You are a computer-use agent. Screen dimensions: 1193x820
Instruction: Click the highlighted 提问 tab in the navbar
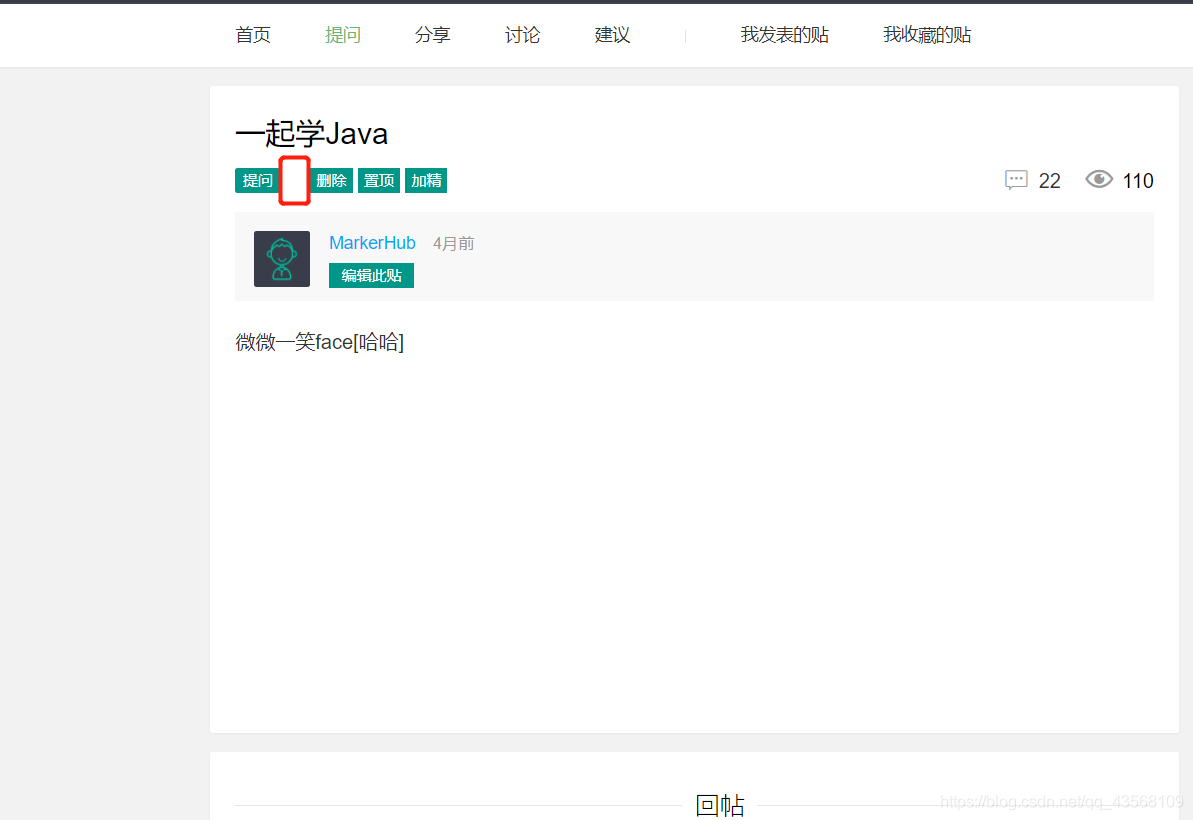[343, 34]
